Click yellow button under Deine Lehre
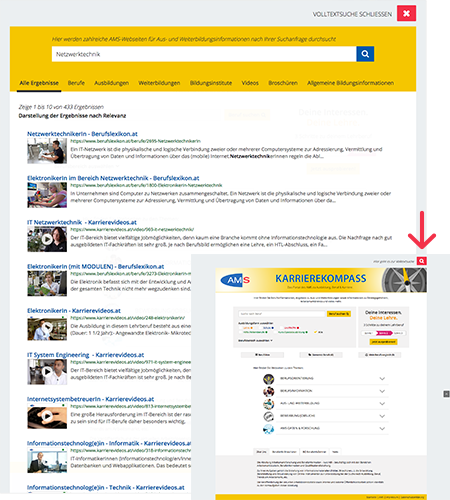Image resolution: width=450 pixels, height=500 pixels. click(x=383, y=342)
